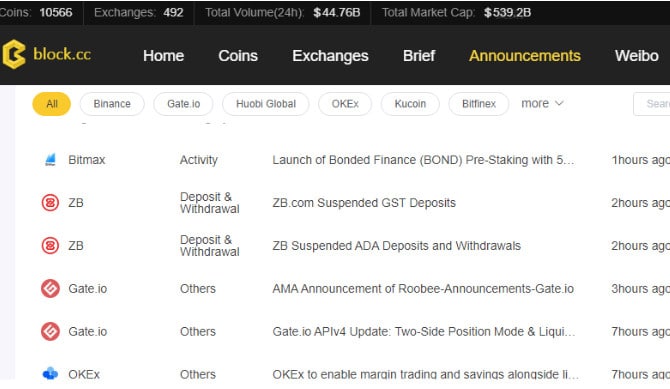Expand the more exchanges dropdown

(542, 103)
